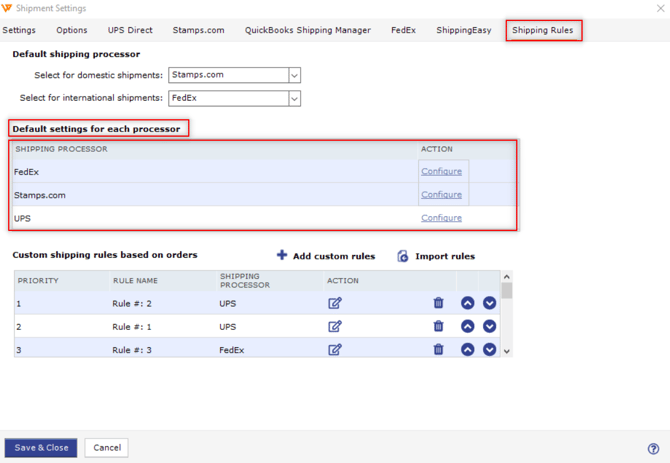The width and height of the screenshot is (670, 463).
Task: Open domestic shipments processor dropdown
Action: [x=294, y=75]
